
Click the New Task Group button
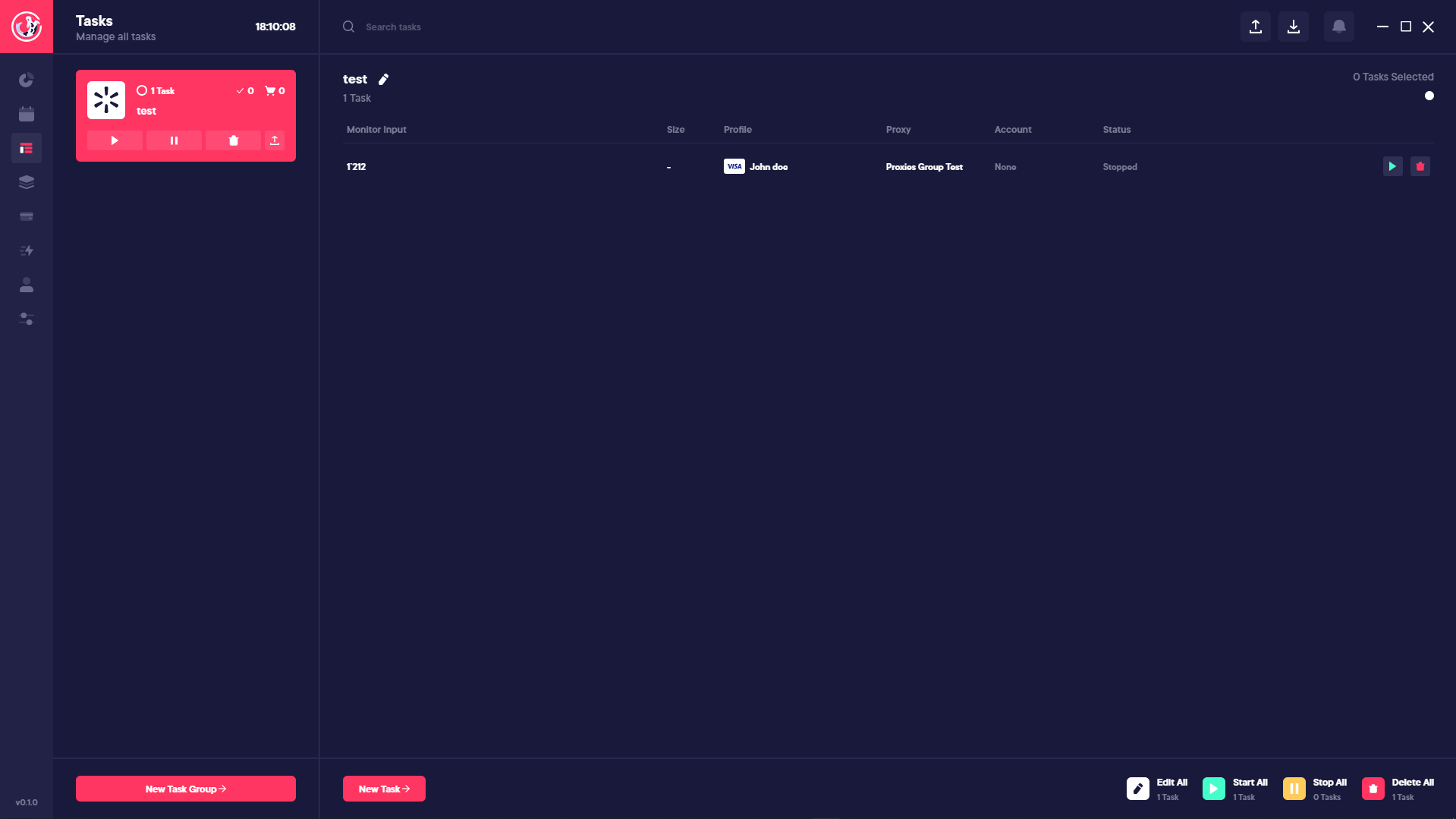186,789
